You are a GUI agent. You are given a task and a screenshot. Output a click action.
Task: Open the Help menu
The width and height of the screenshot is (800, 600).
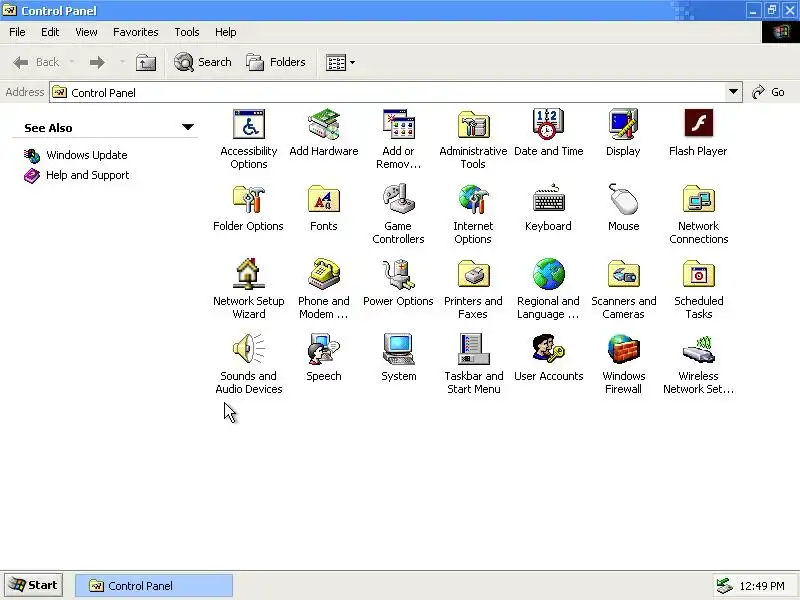tap(226, 32)
